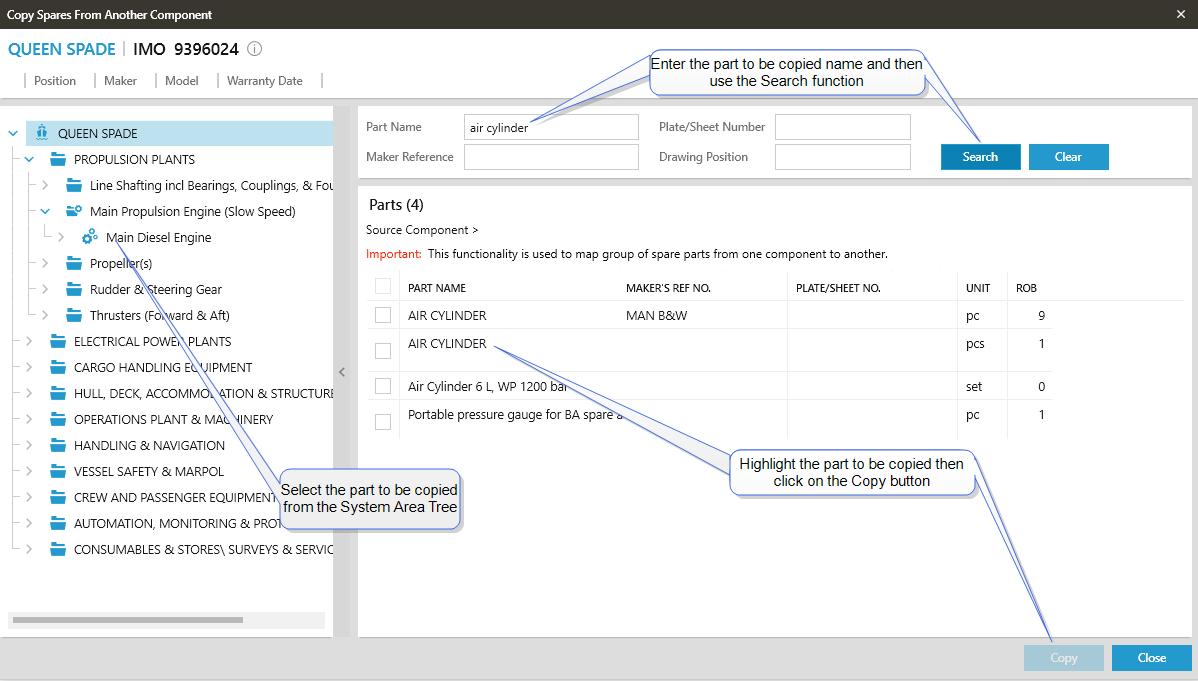Expand the HANDLING & NAVIGATION node

[x=29, y=445]
